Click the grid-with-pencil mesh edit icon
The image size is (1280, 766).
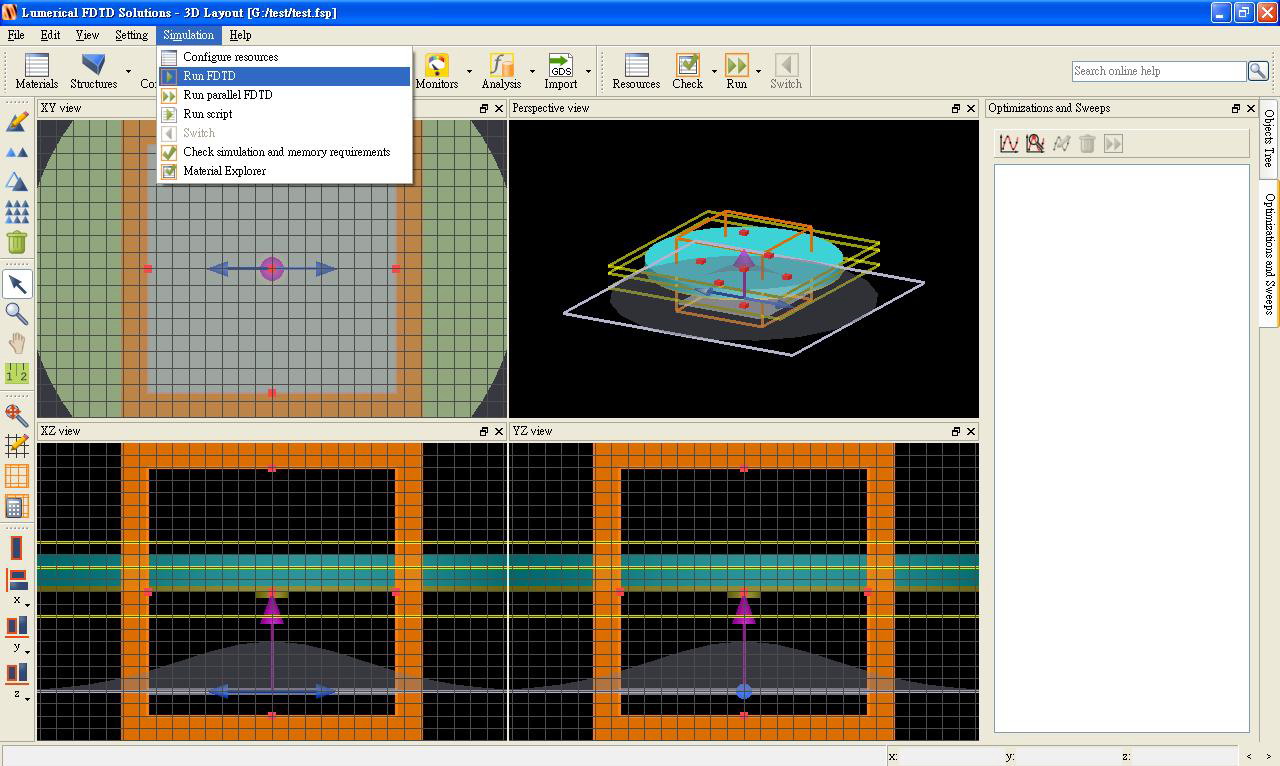point(17,445)
